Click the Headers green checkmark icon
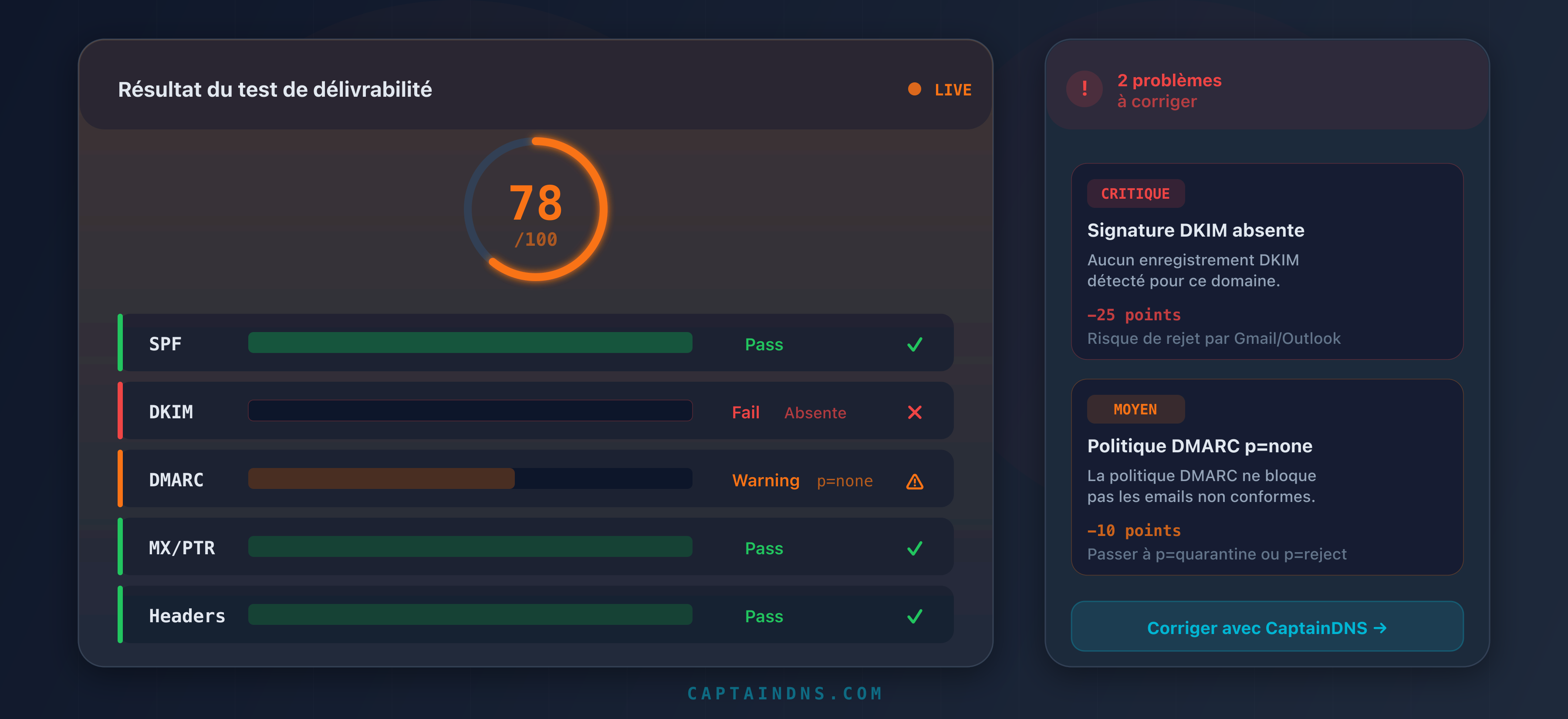 coord(914,616)
